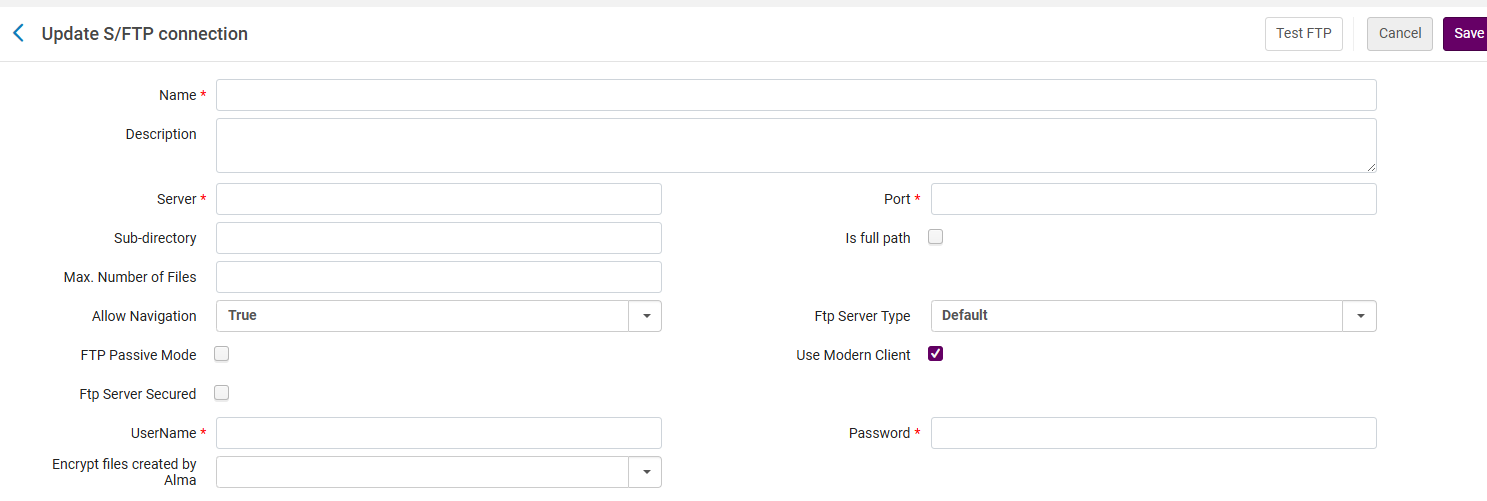Click the Test FTP button
Viewport: 1487px width, 501px height.
pos(1304,33)
